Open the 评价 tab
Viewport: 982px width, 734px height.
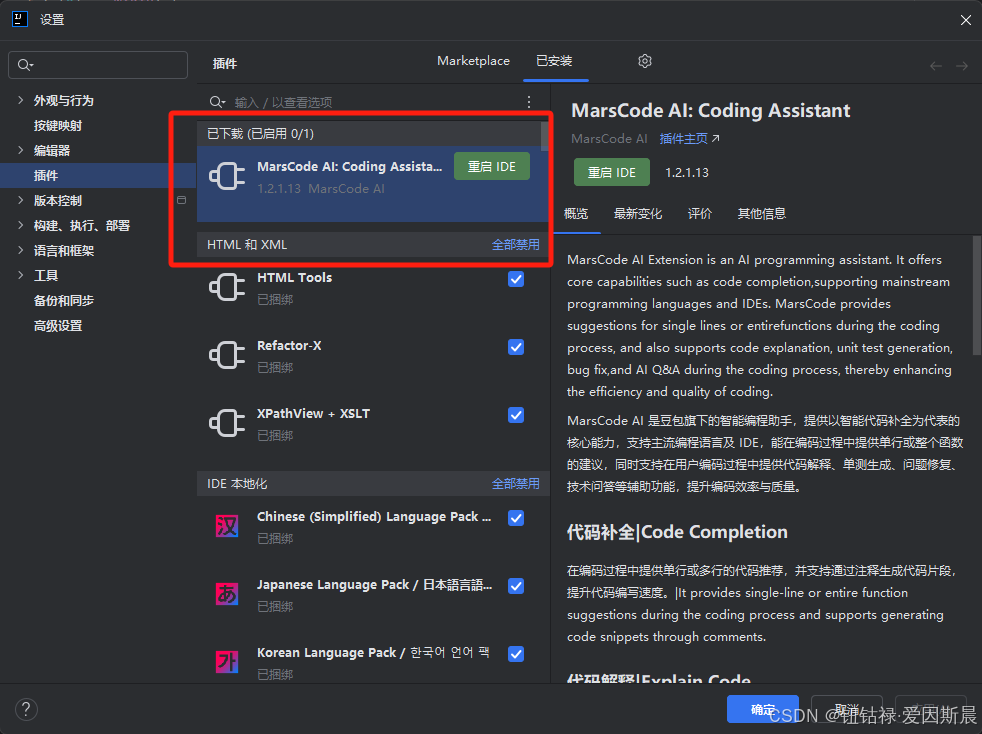[700, 214]
